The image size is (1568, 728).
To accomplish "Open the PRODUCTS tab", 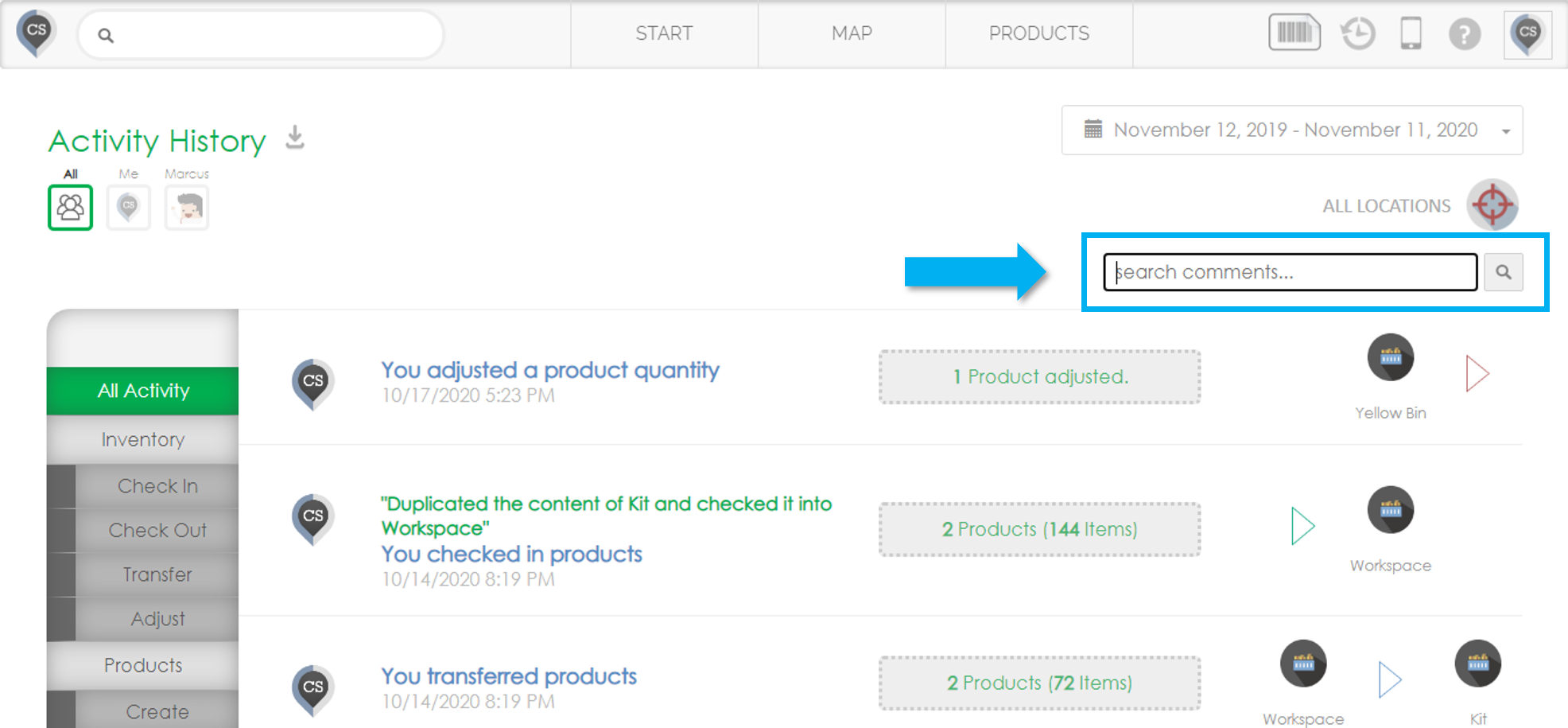I will pos(1038,33).
